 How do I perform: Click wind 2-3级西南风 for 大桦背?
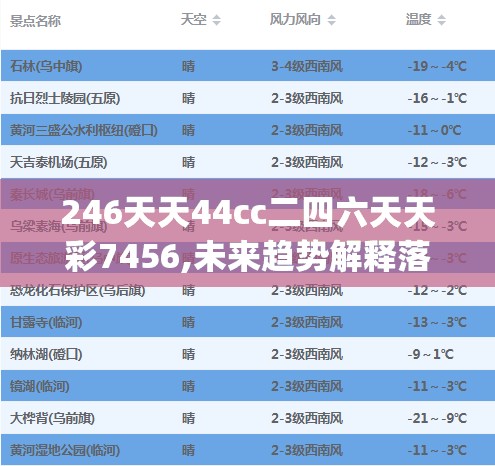click(x=307, y=418)
